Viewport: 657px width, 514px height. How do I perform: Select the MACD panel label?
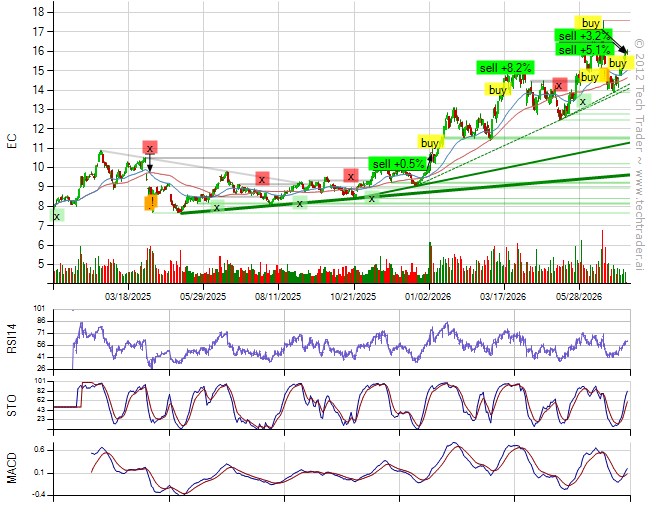[x=12, y=468]
